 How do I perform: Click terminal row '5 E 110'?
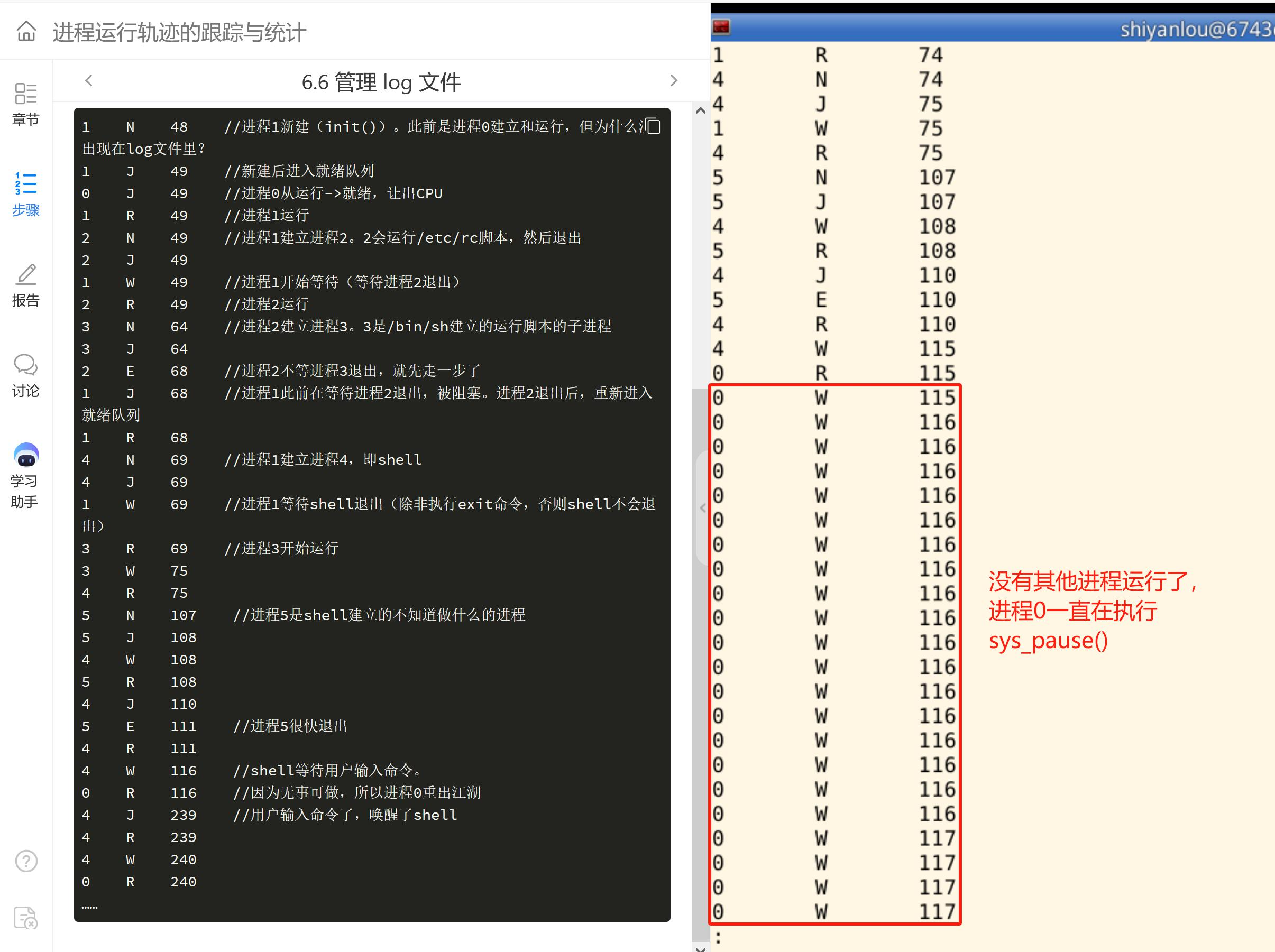pos(834,300)
